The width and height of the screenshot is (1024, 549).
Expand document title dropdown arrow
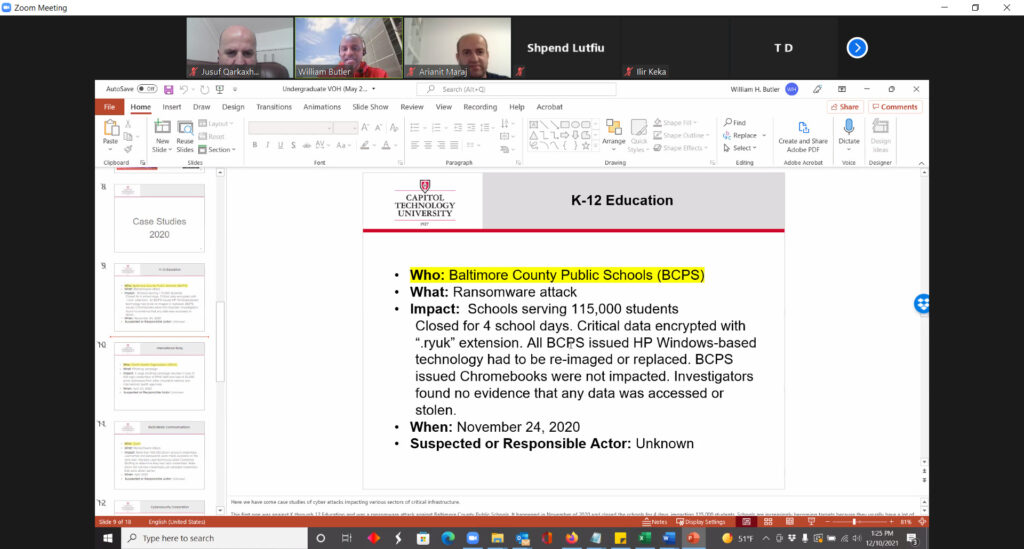(374, 89)
